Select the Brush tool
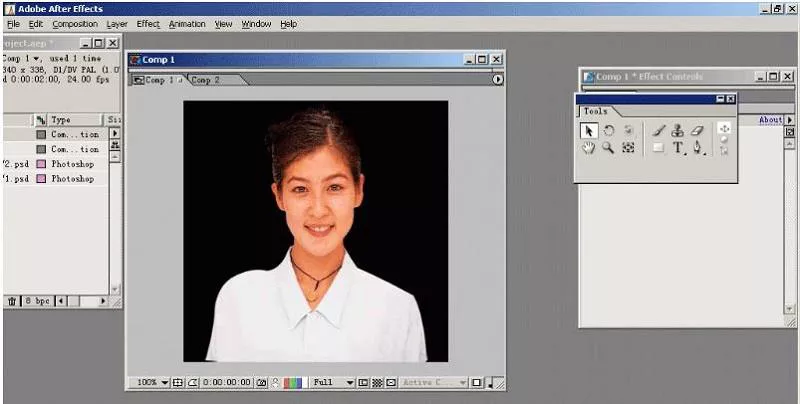 [658, 130]
